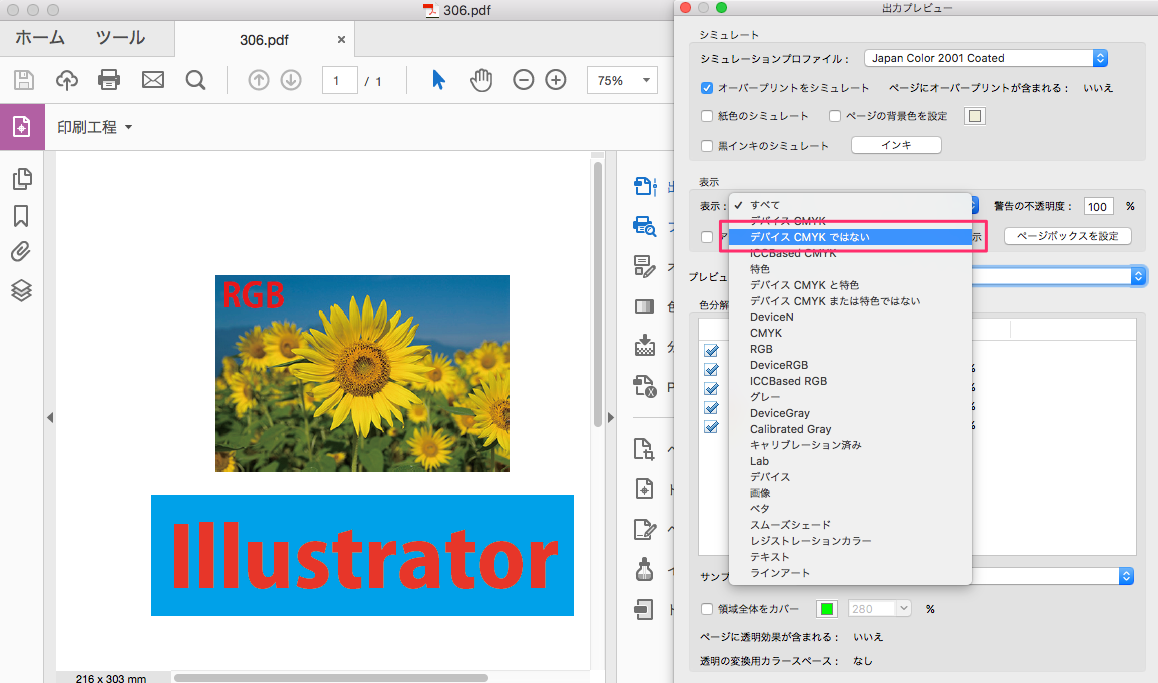
Task: Click the PDF/X save icon
Action: point(645,385)
